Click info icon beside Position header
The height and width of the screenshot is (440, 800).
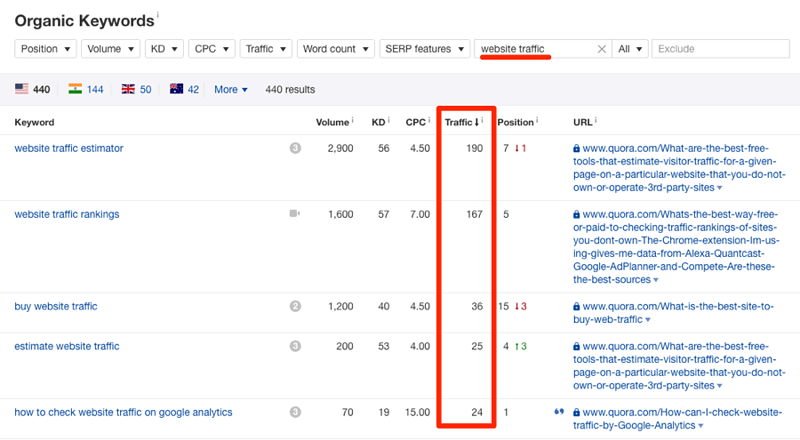click(x=537, y=120)
